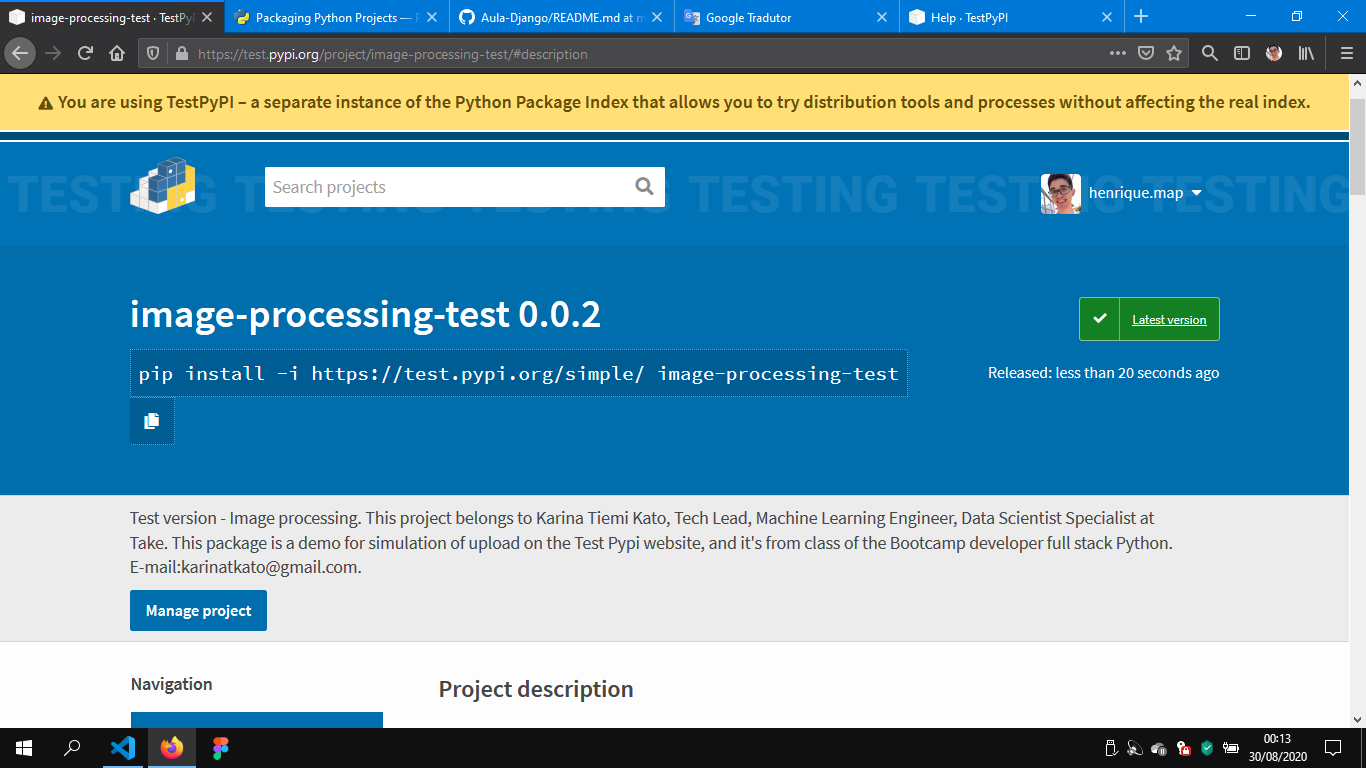Open the Windows notification center
The height and width of the screenshot is (768, 1366).
coord(1333,748)
